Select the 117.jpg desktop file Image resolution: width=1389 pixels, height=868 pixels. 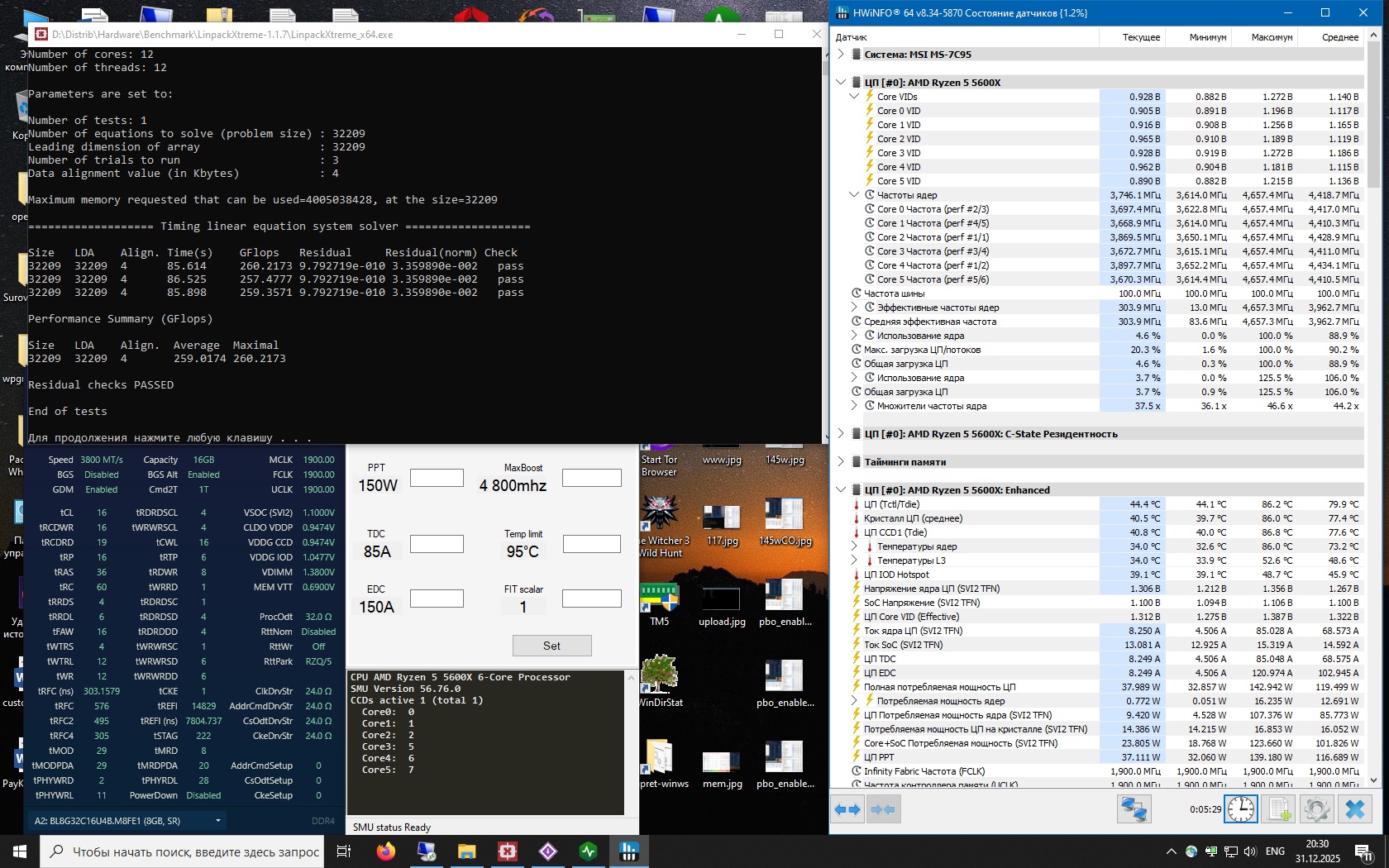(722, 524)
